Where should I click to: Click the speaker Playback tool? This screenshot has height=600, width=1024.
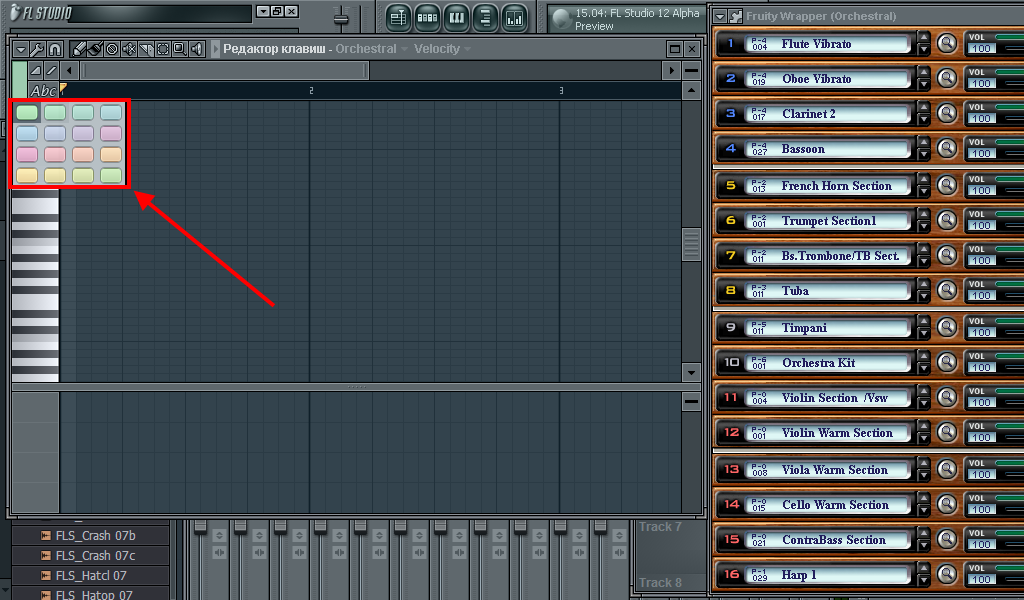tap(196, 49)
